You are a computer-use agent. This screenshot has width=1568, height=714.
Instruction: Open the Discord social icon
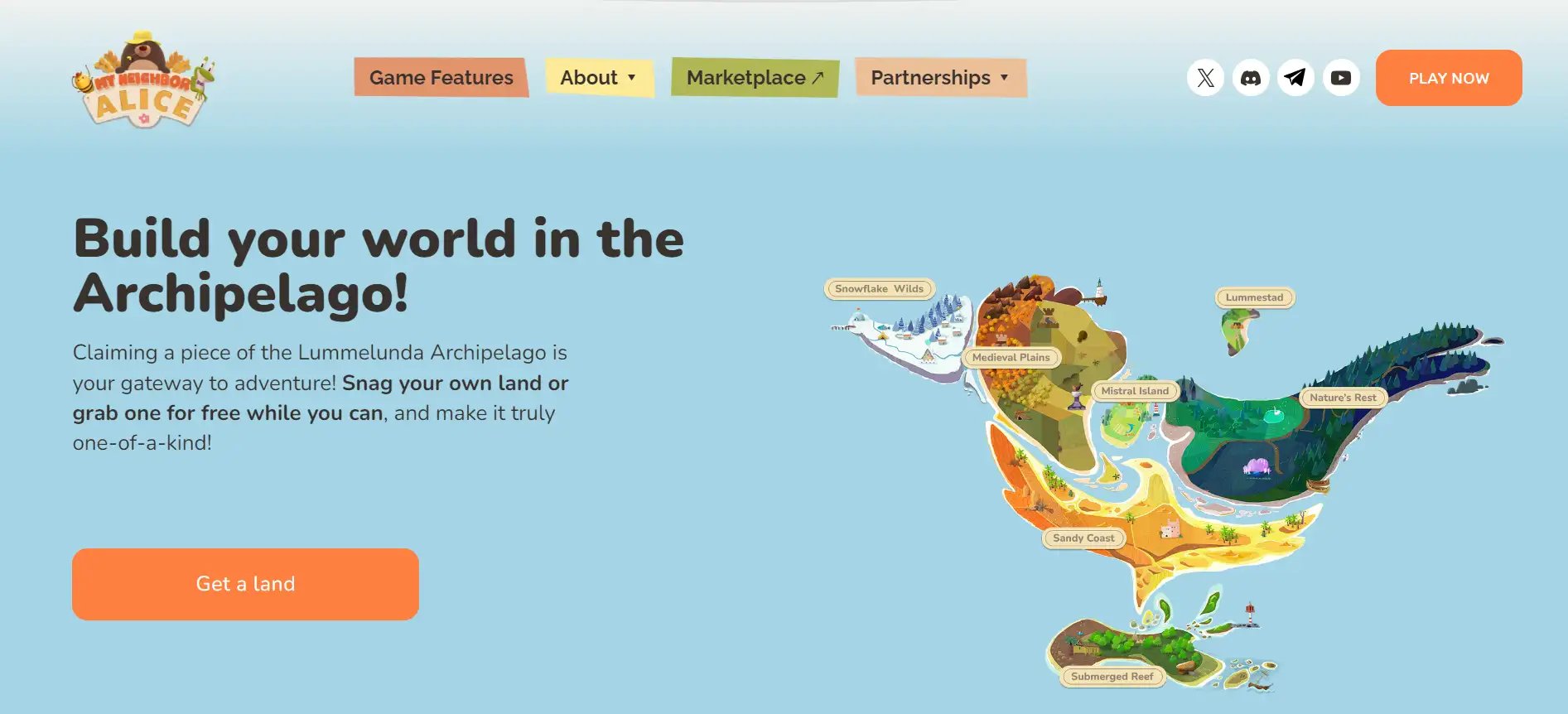[x=1251, y=78]
